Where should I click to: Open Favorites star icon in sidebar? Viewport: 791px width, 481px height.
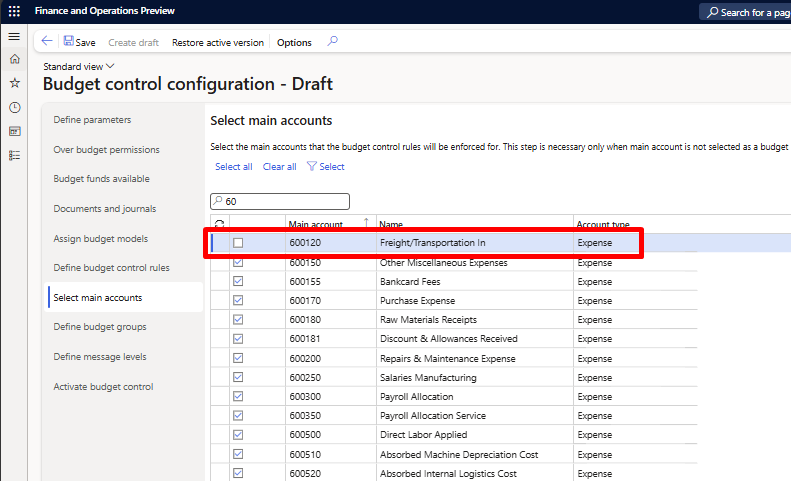(14, 83)
